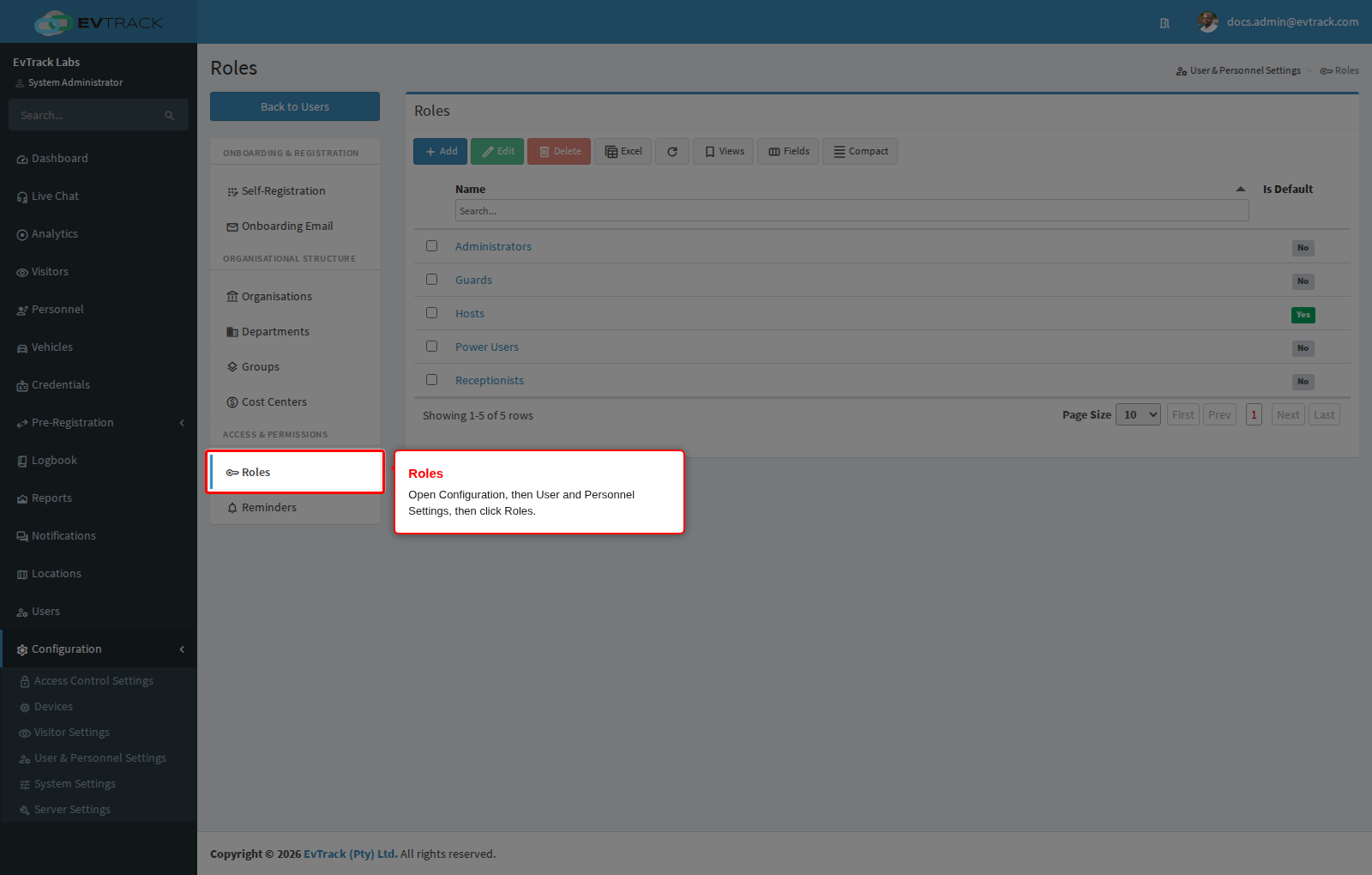
Task: Open Personnel section in sidebar
Action: tap(99, 310)
